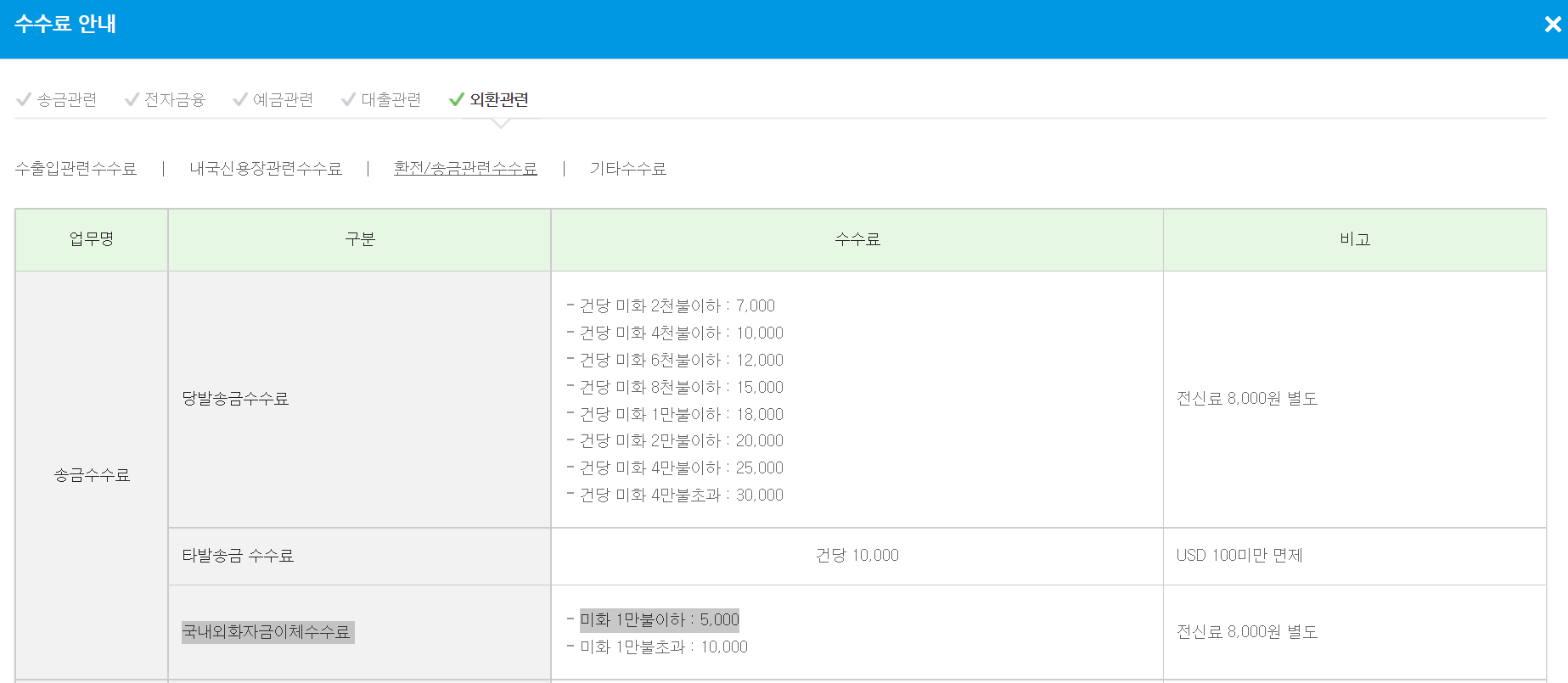Select the 외환관련 tab
Screen dimensions: 1568x683
click(499, 99)
